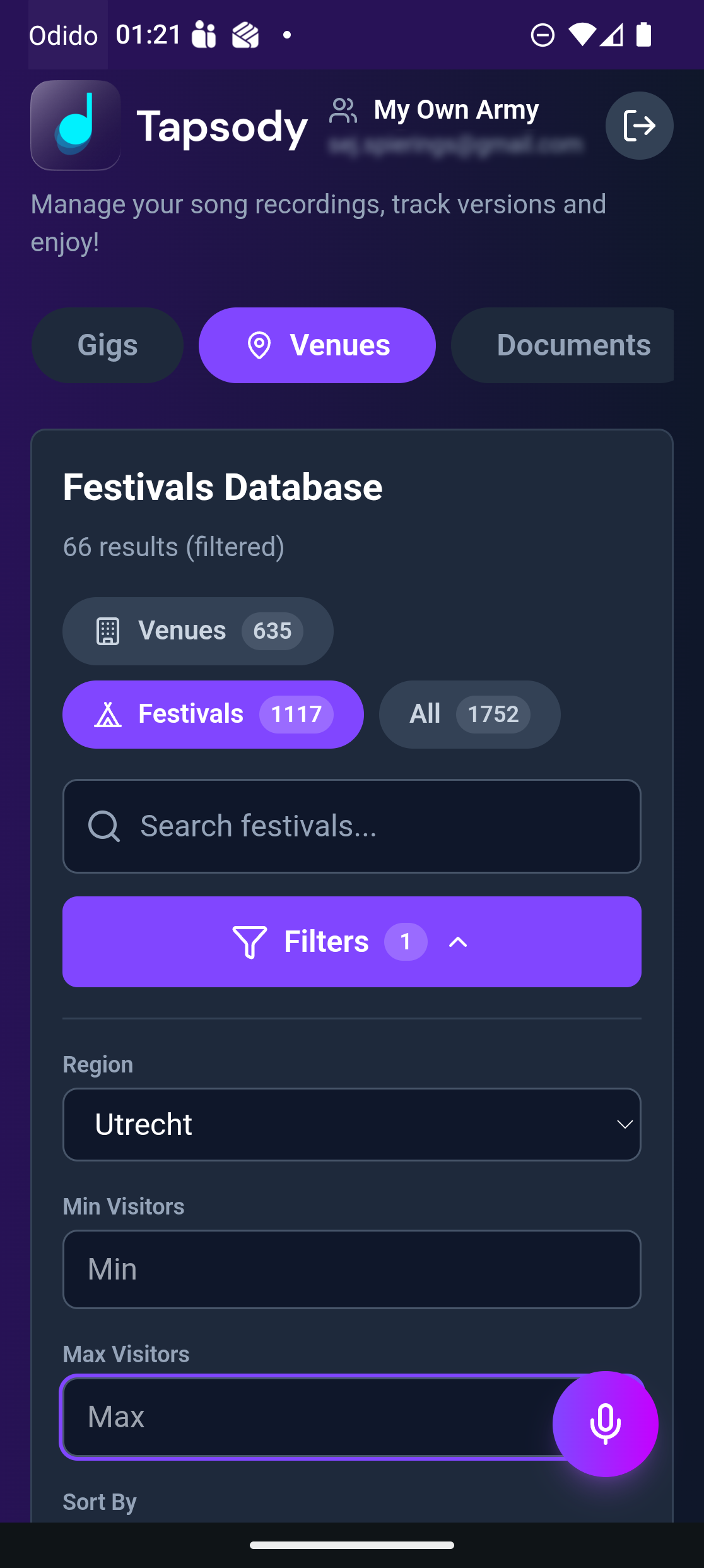Screen dimensions: 704x1568
Task: Tap the Max Visitors input field
Action: pos(303,1417)
